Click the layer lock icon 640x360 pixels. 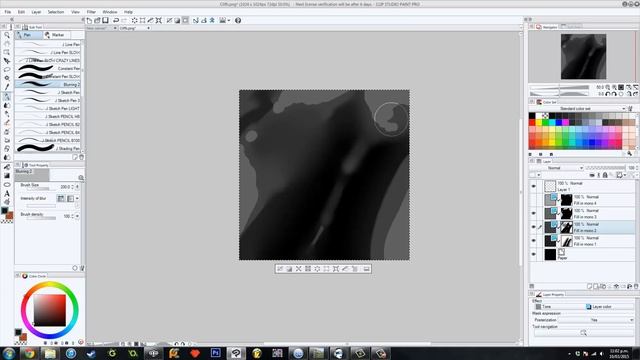pyautogui.click(x=605, y=175)
